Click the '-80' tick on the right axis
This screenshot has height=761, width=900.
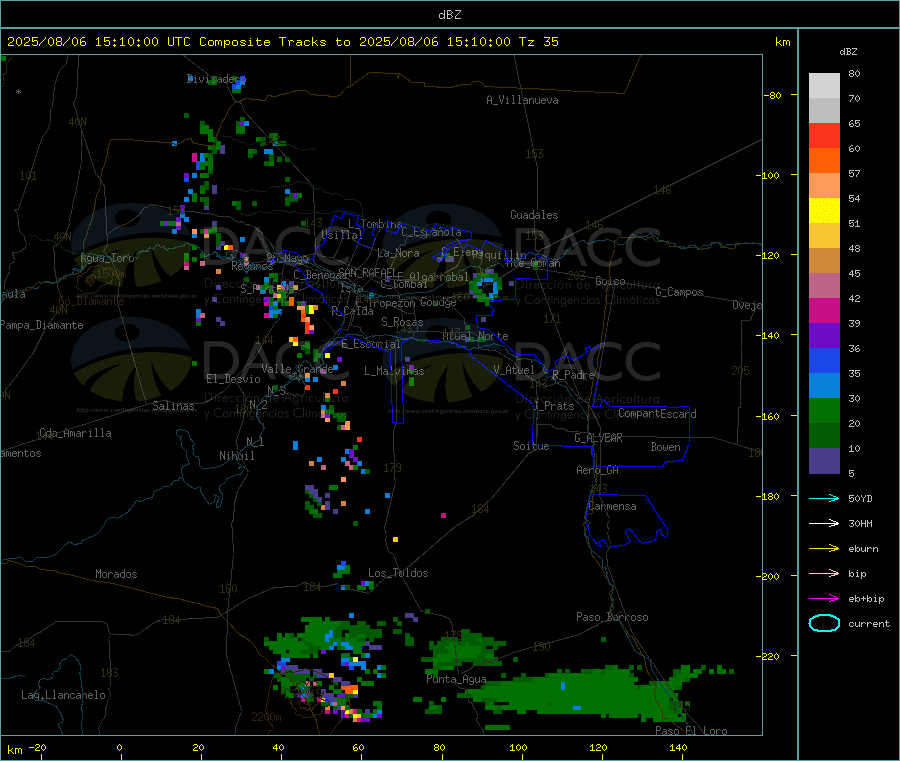(x=773, y=96)
